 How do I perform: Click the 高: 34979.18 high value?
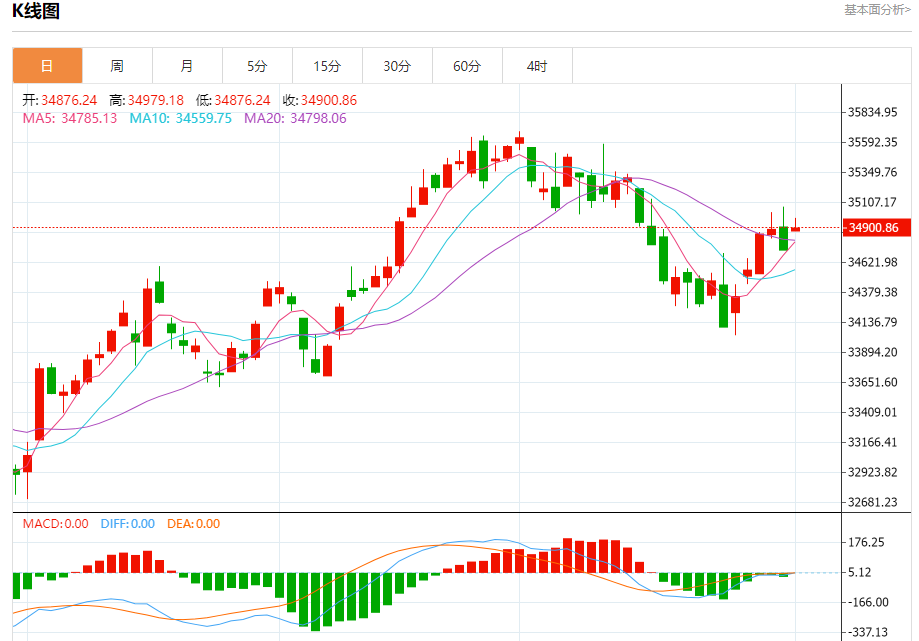pyautogui.click(x=147, y=100)
